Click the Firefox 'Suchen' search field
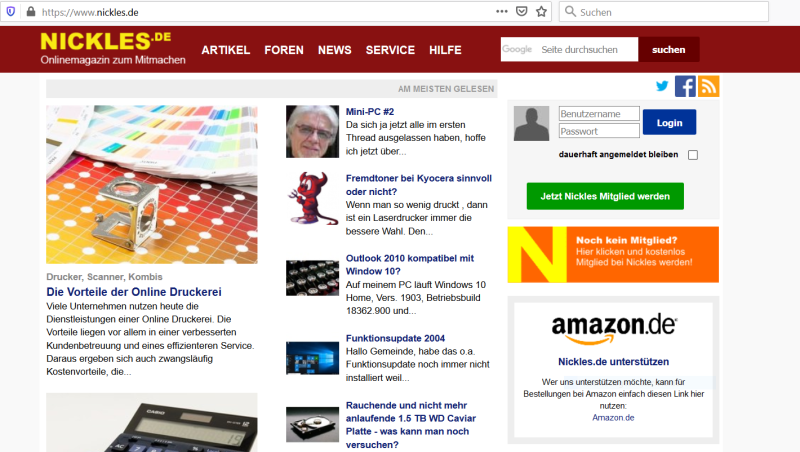The image size is (800, 452). pos(664,12)
